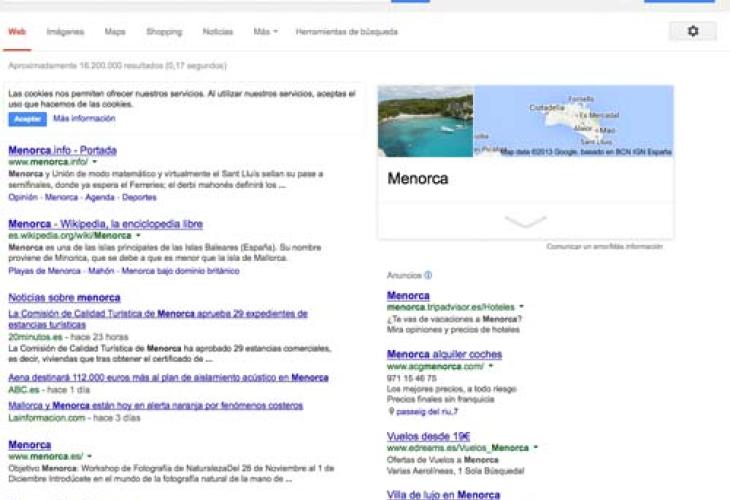Viewport: 730px width, 500px height.
Task: Expand the Menorca knowledge panel chevron
Action: click(525, 221)
